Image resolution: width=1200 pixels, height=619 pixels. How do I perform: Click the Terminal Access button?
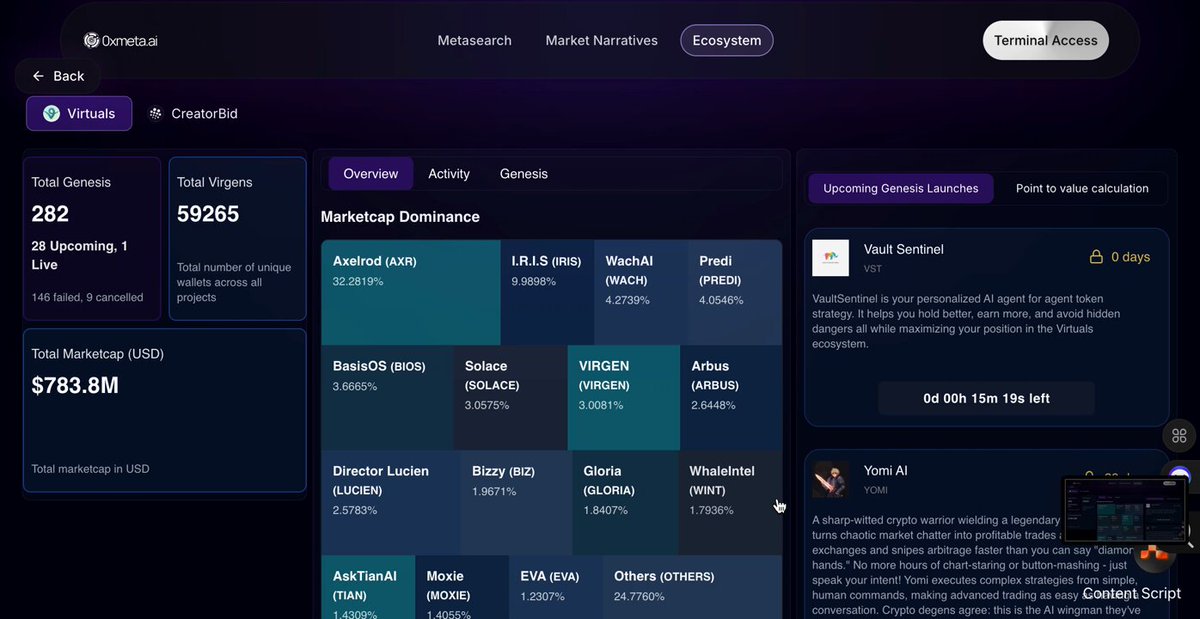click(1045, 41)
